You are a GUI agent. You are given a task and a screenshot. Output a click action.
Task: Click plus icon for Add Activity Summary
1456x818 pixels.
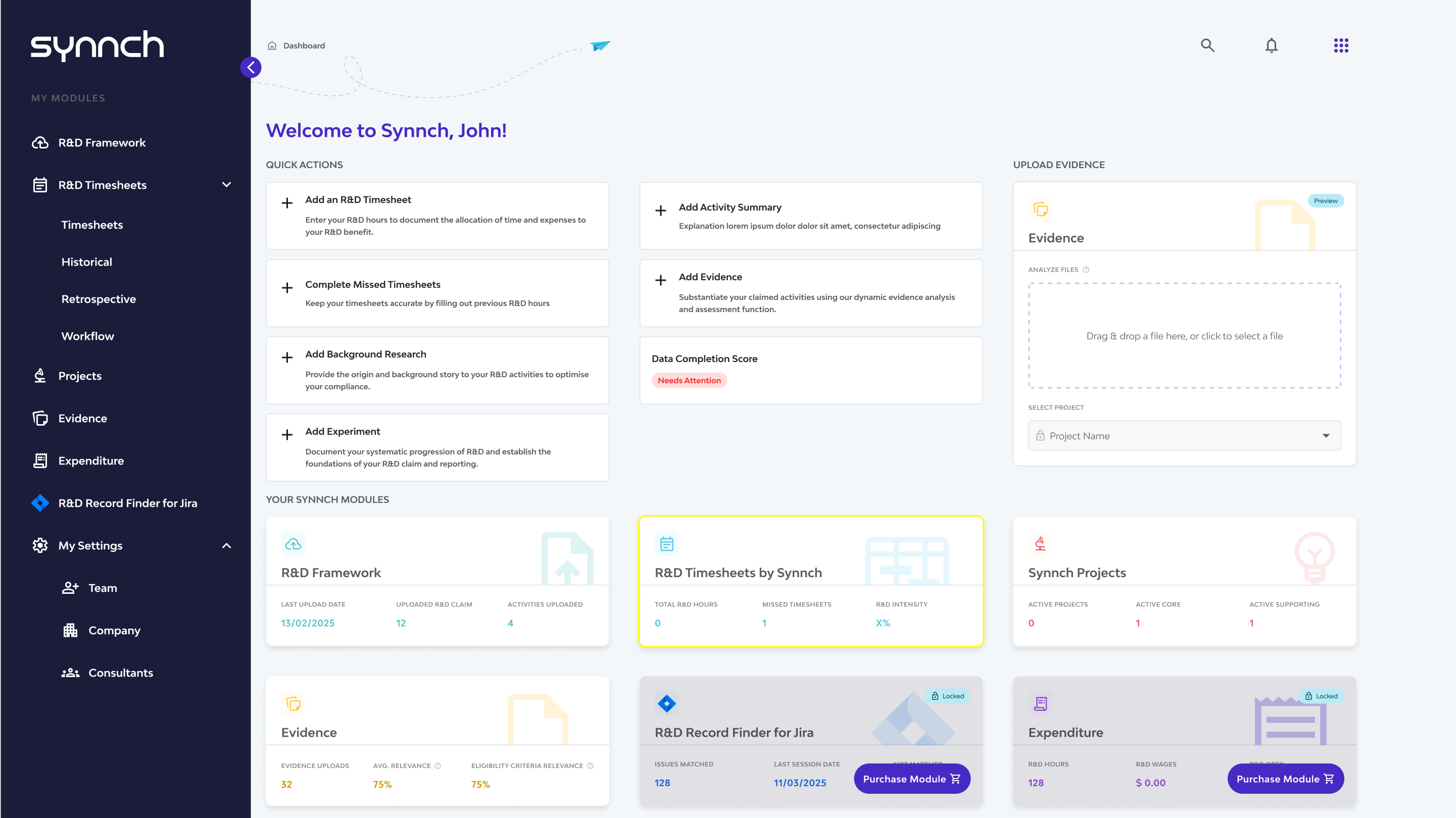click(660, 211)
